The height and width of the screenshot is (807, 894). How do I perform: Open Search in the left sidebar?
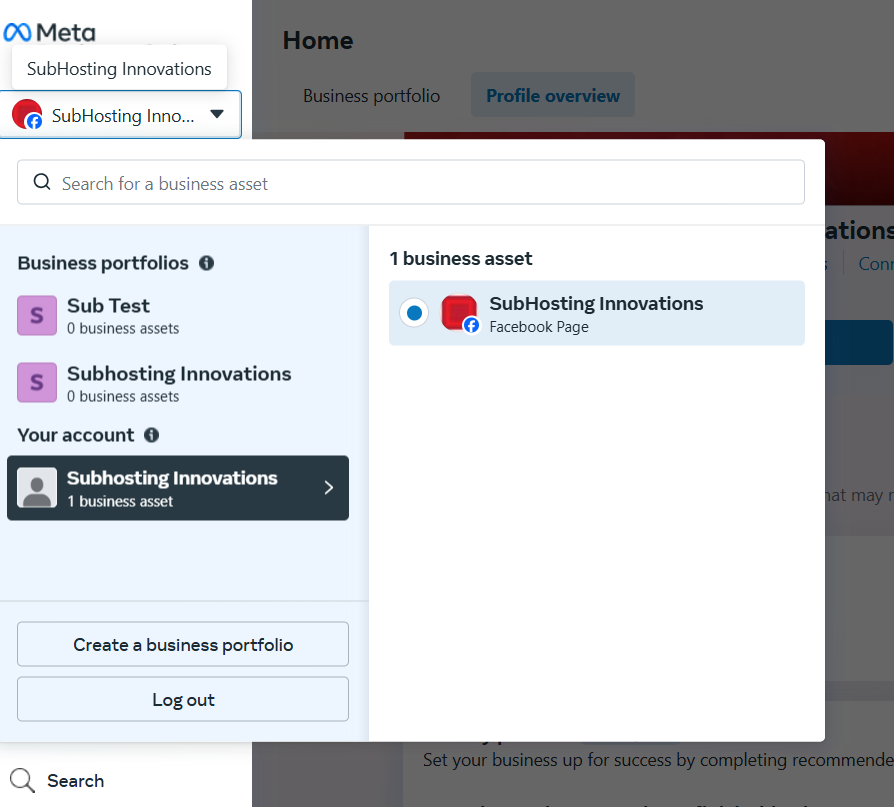57,780
